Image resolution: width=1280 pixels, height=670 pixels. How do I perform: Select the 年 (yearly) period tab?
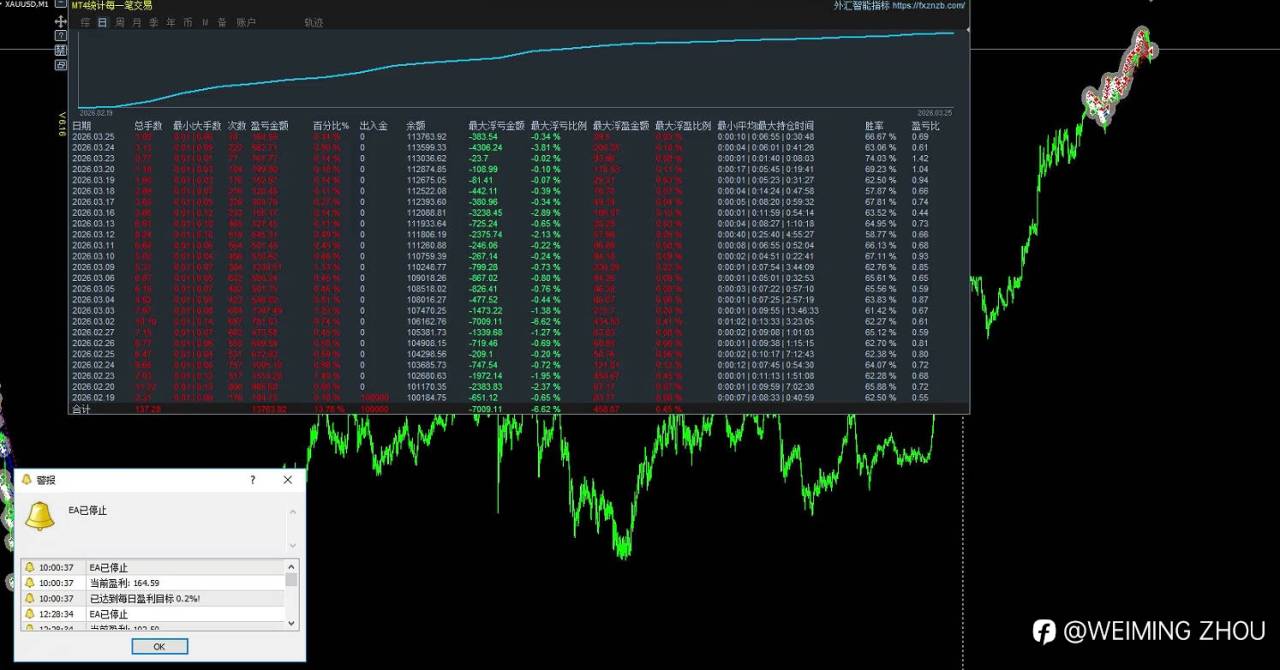click(x=171, y=22)
